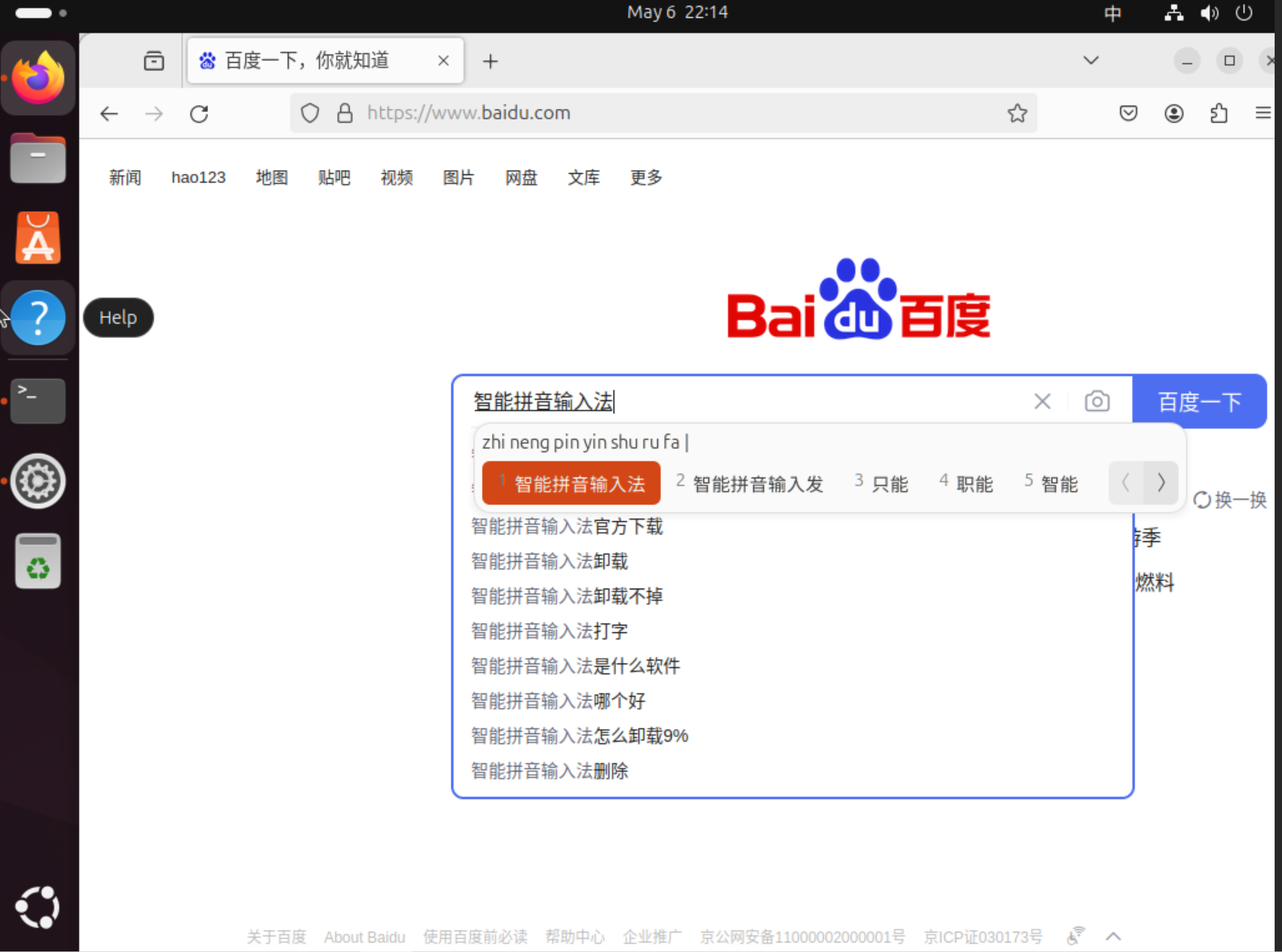Image resolution: width=1282 pixels, height=952 pixels.
Task: Open the 图片 navigation link
Action: (x=459, y=177)
